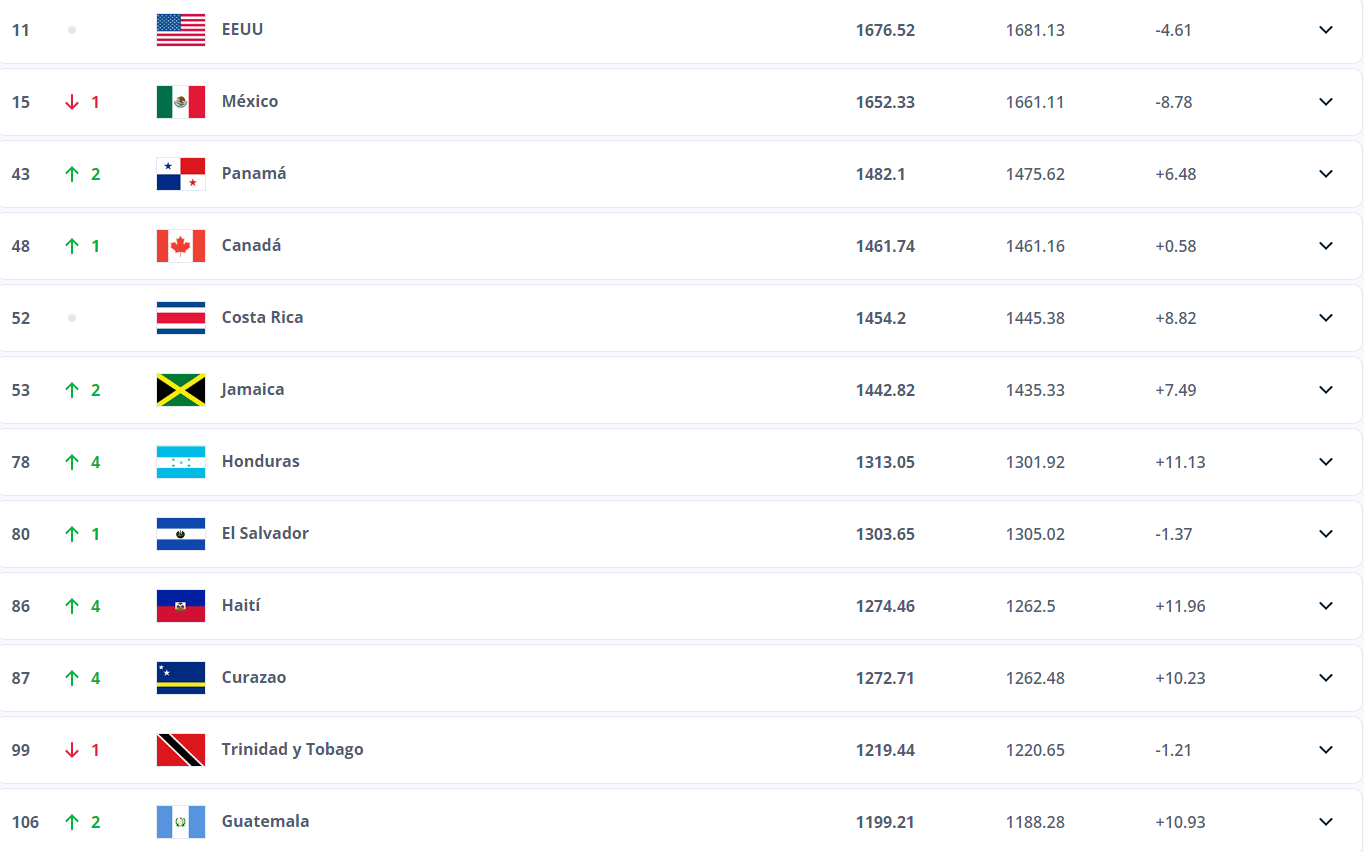
Task: Click the Guatemala flag icon
Action: click(x=181, y=822)
